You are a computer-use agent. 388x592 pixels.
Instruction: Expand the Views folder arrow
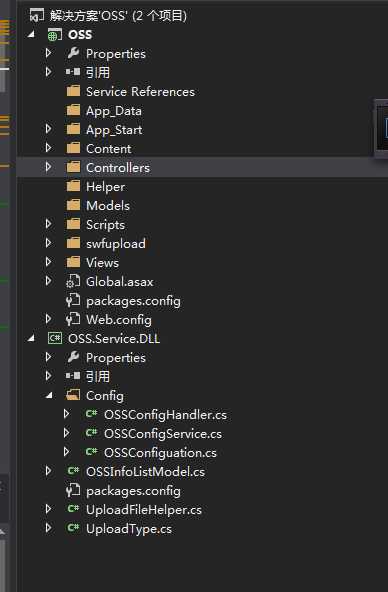point(48,262)
